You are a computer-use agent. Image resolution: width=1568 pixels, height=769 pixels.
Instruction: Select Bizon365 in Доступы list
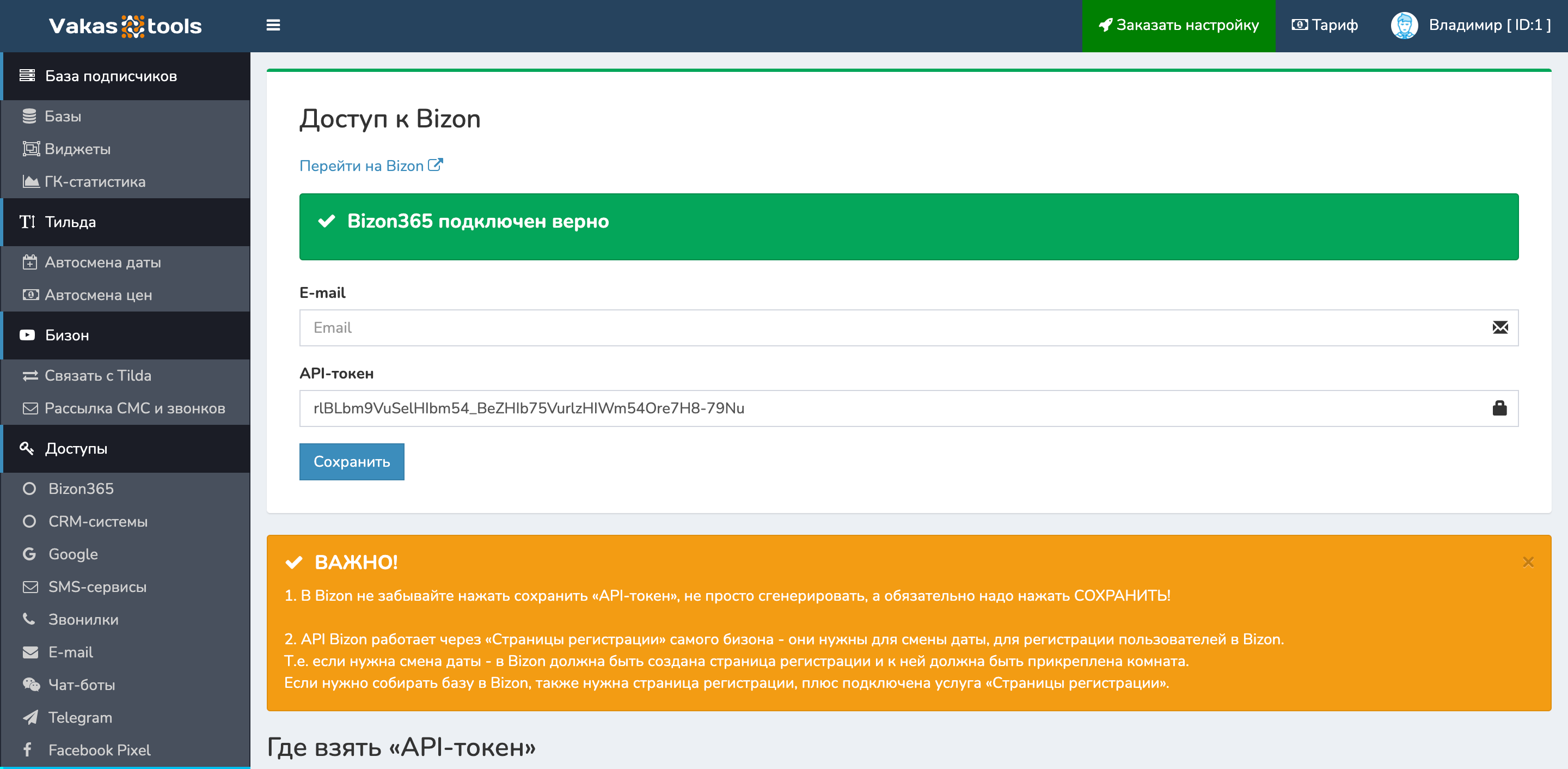(x=81, y=489)
